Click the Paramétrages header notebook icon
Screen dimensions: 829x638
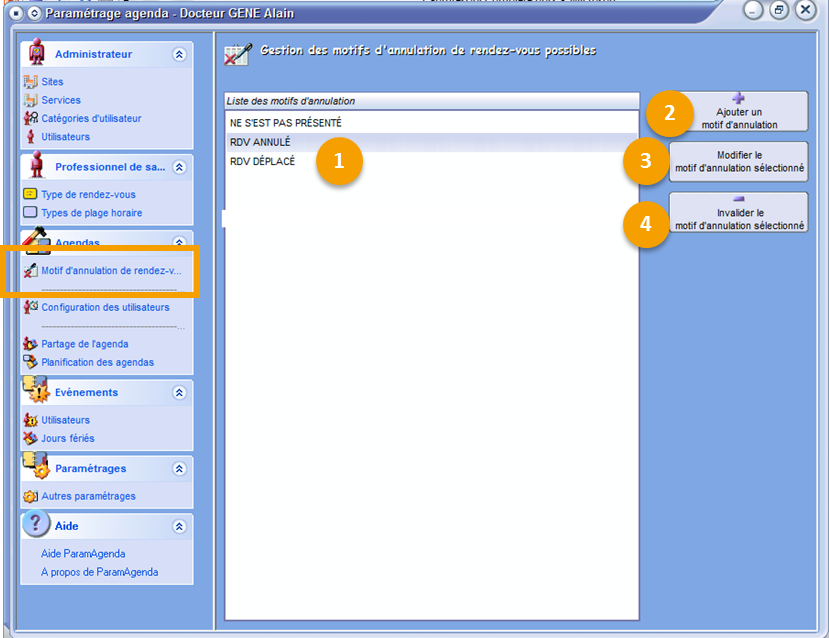point(36,466)
